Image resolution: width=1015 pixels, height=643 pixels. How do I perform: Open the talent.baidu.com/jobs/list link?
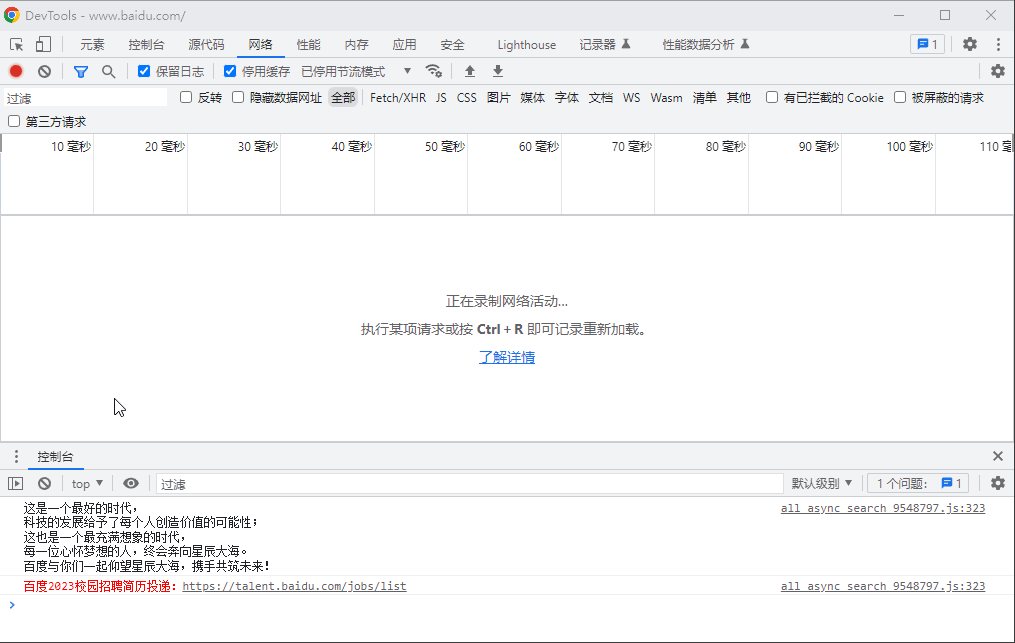pos(295,586)
